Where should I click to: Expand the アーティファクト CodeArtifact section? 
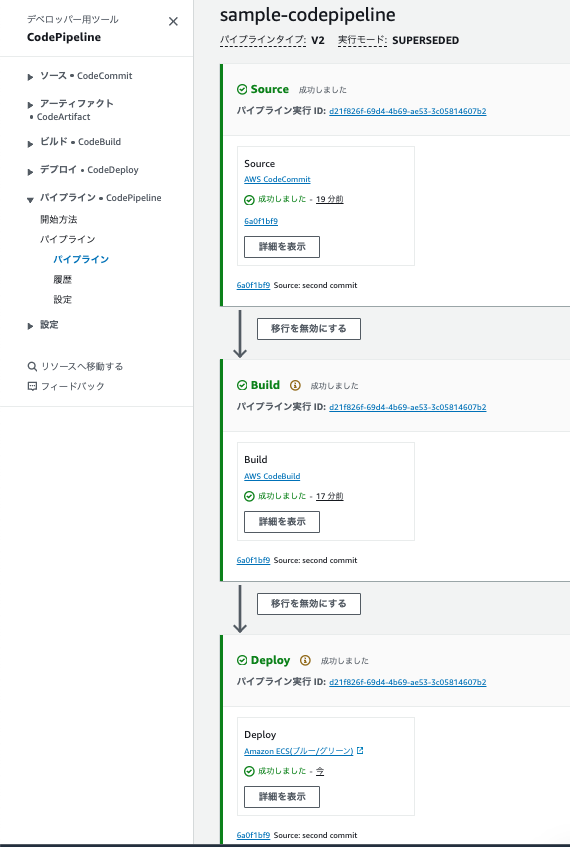point(30,104)
